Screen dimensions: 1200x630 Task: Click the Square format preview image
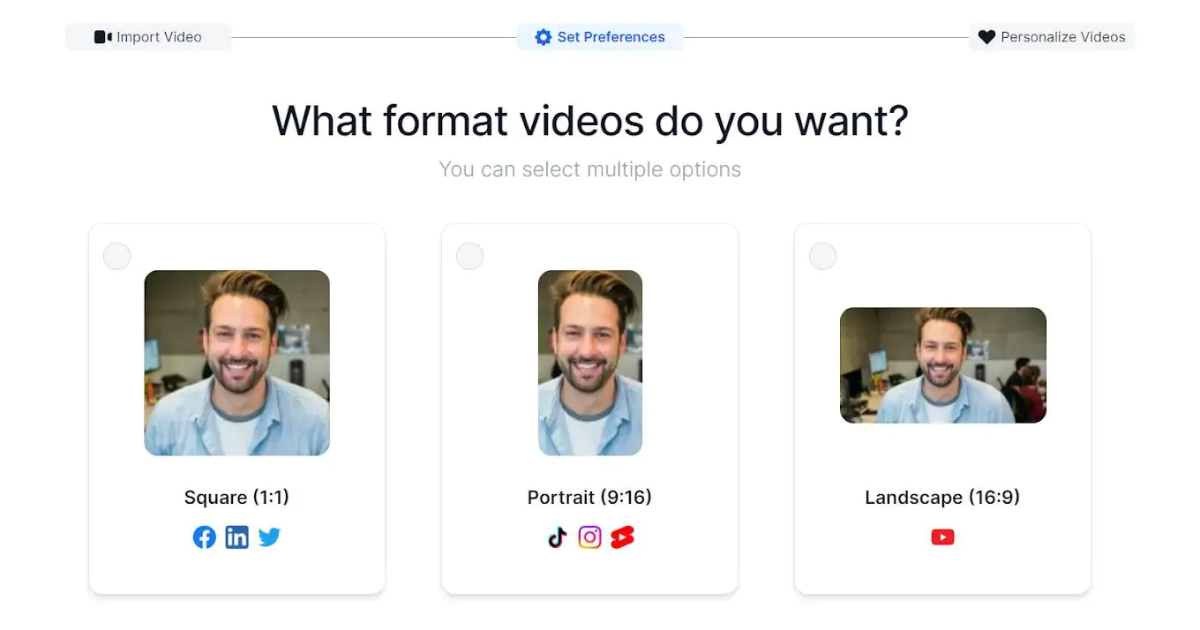237,364
